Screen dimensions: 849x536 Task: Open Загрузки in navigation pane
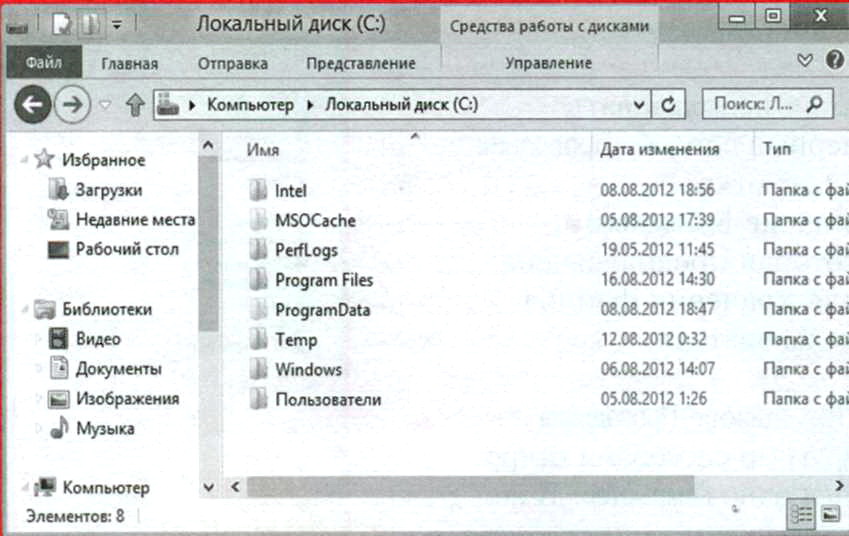[108, 190]
